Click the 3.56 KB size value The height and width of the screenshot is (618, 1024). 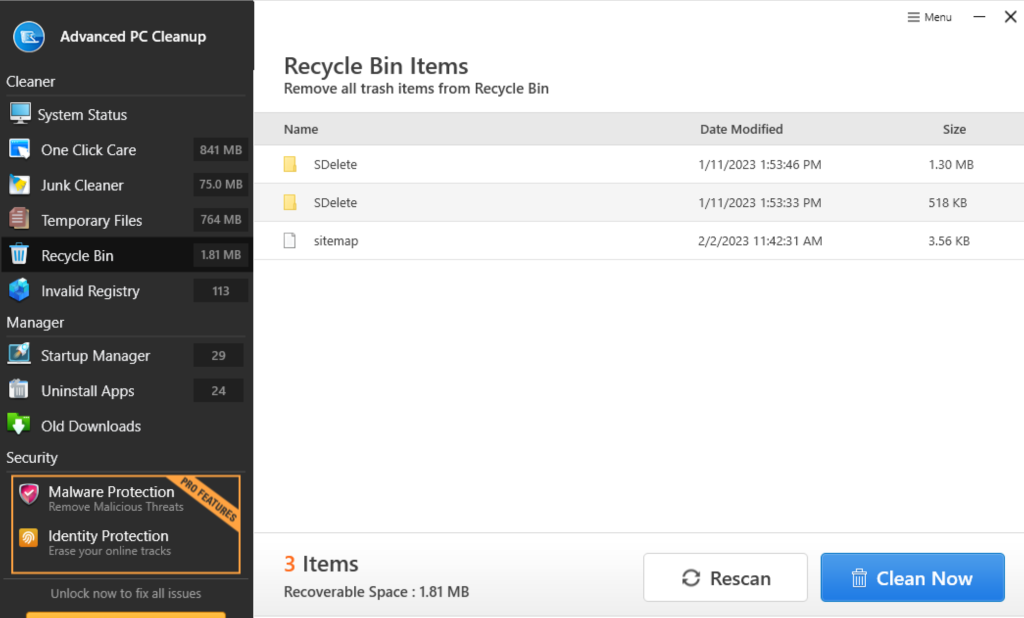pyautogui.click(x=949, y=240)
